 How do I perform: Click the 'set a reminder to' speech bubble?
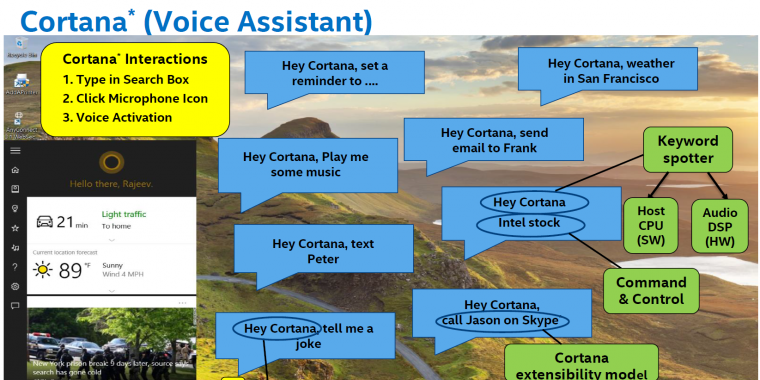[334, 73]
